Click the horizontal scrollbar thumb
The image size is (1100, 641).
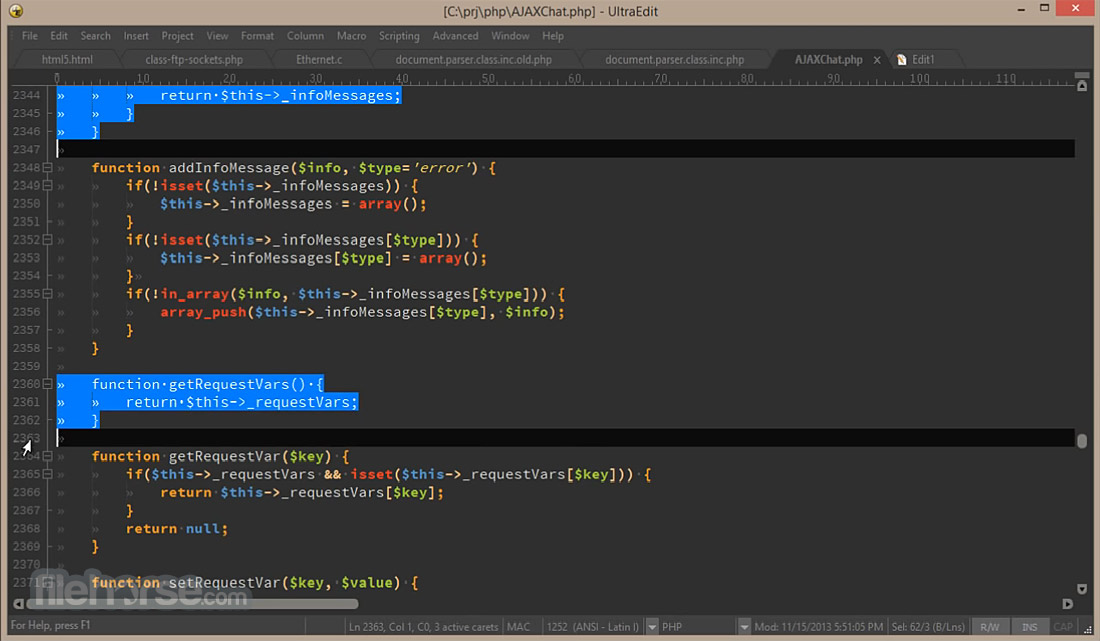pyautogui.click(x=192, y=604)
